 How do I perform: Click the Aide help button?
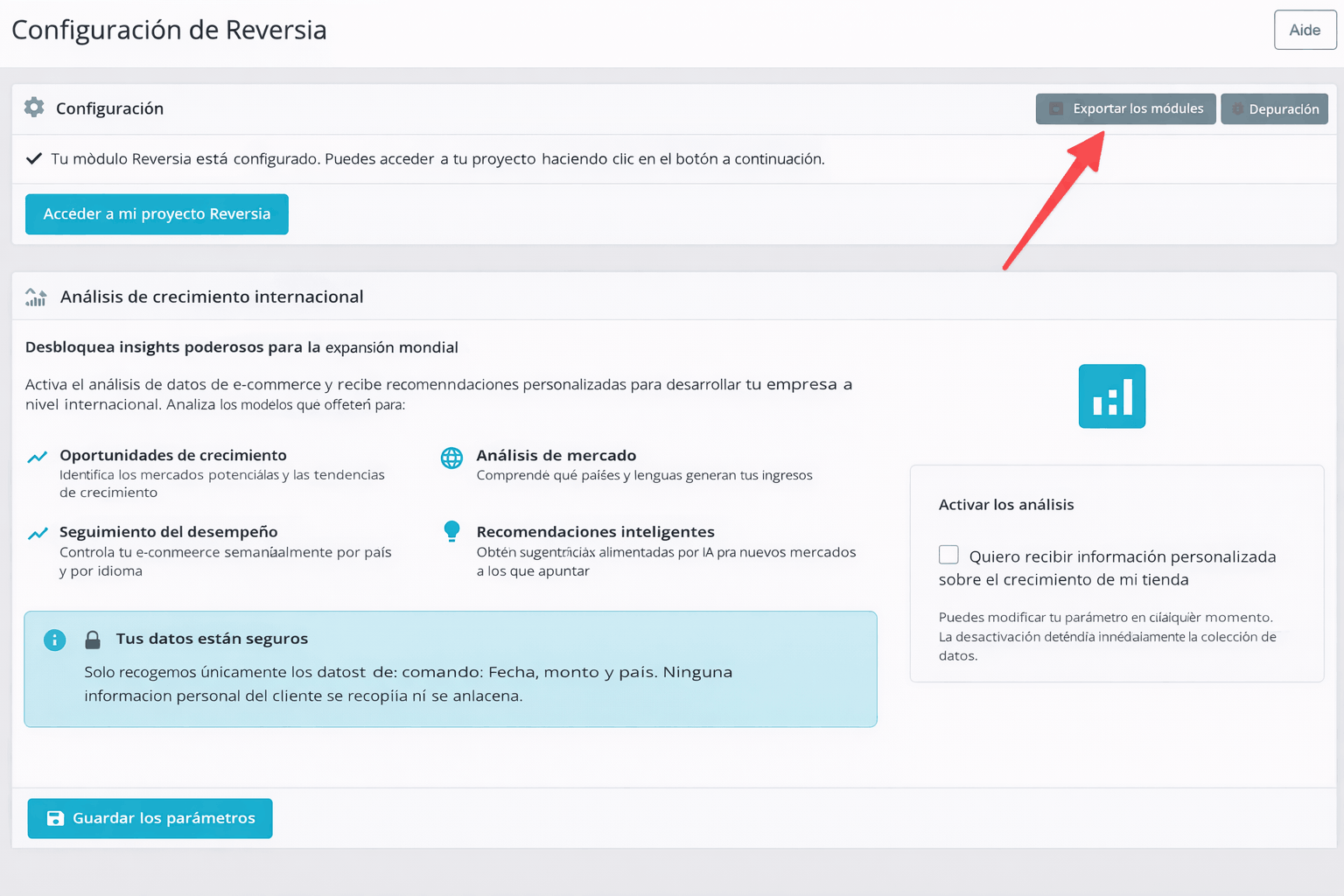click(x=1305, y=30)
